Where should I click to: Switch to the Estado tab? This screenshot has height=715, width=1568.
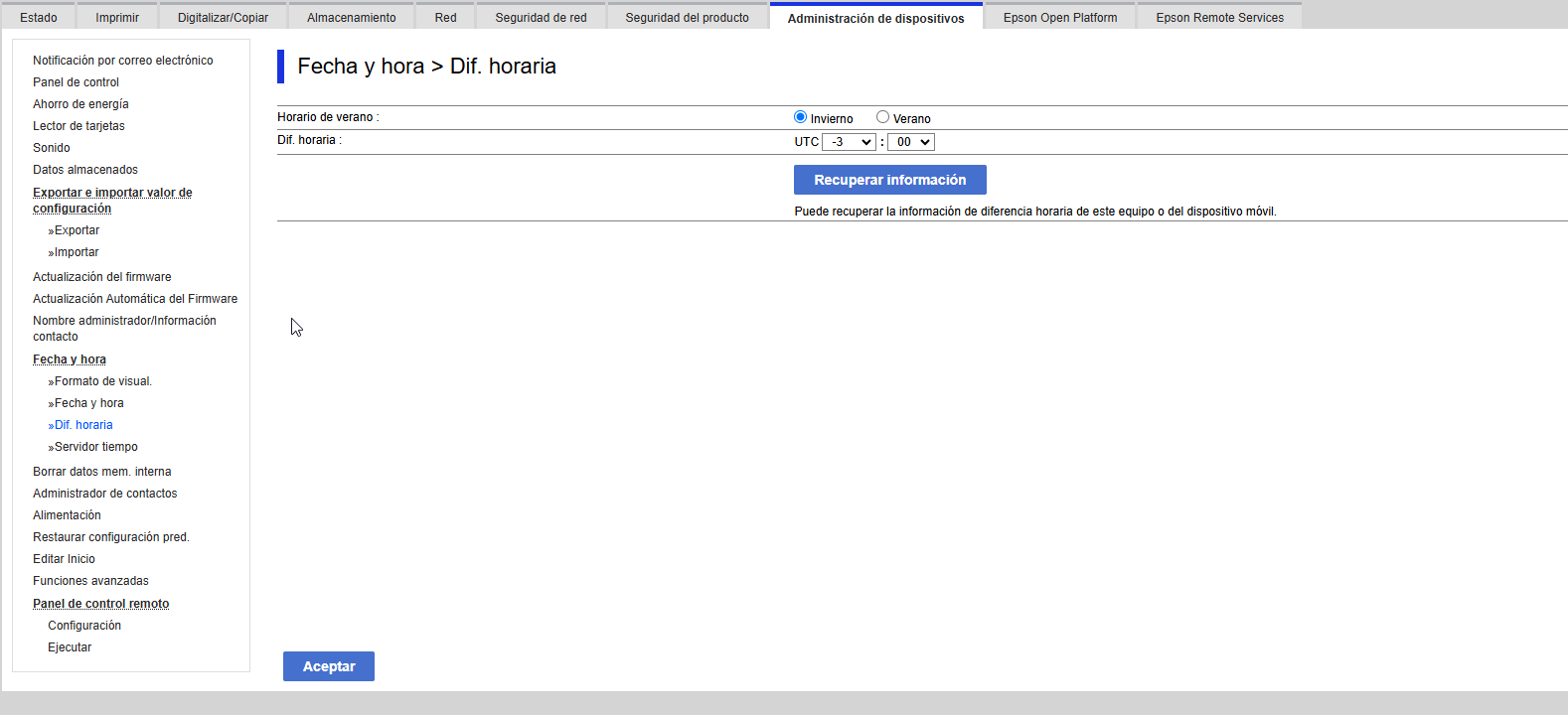39,17
